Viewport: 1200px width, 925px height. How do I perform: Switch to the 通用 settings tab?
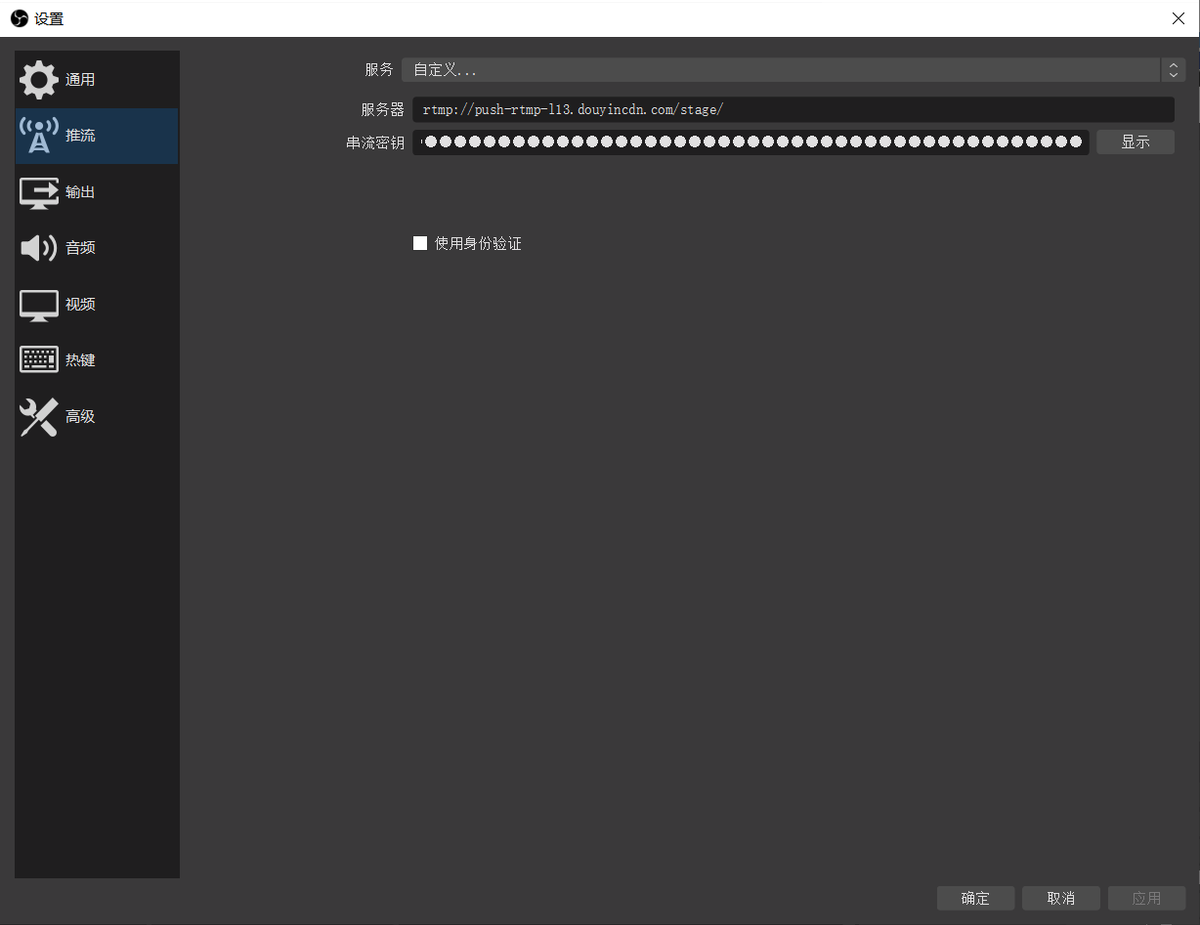pos(97,80)
